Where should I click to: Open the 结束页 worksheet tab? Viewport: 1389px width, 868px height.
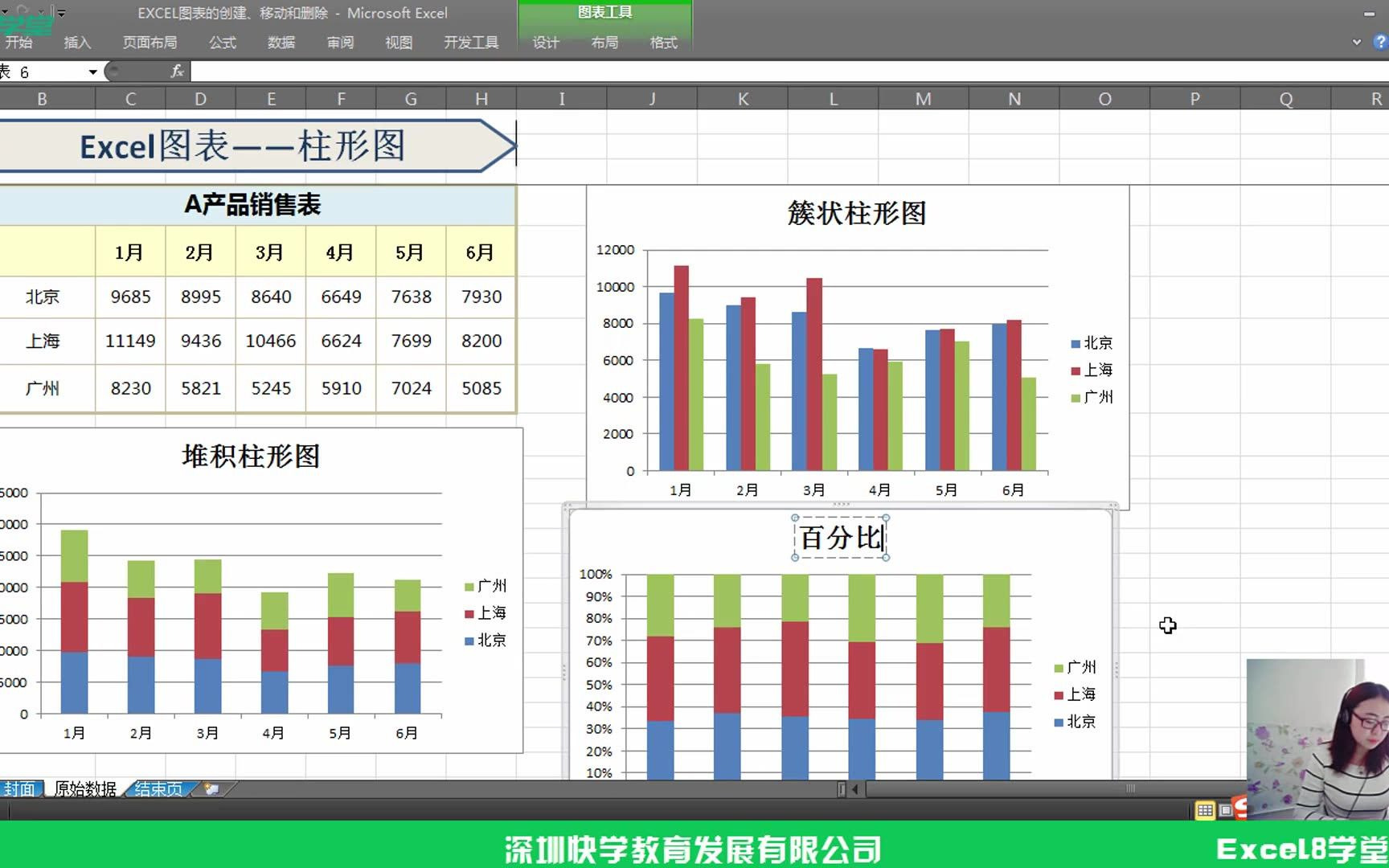point(158,788)
